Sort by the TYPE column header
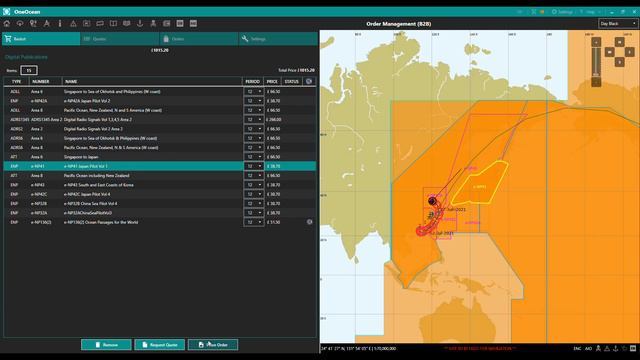 (16, 82)
